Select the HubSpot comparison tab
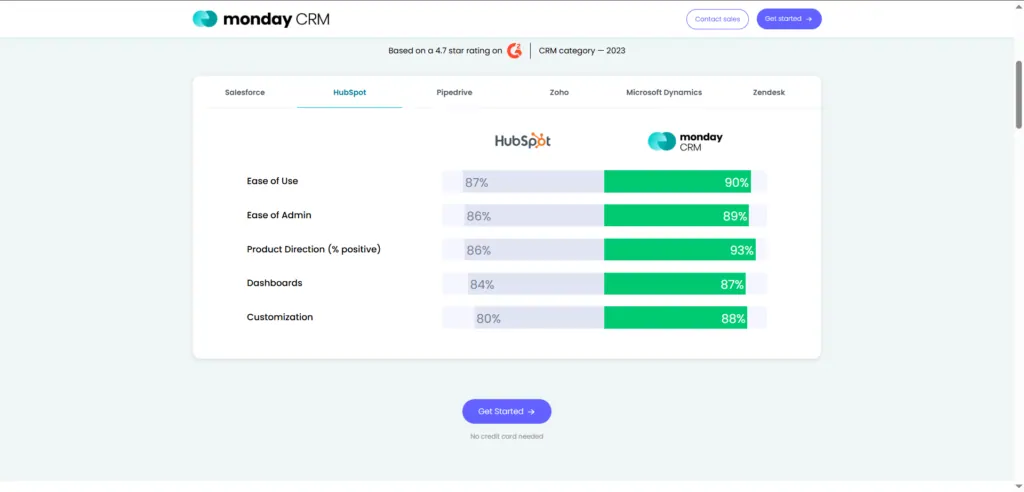This screenshot has width=1024, height=492. (349, 92)
